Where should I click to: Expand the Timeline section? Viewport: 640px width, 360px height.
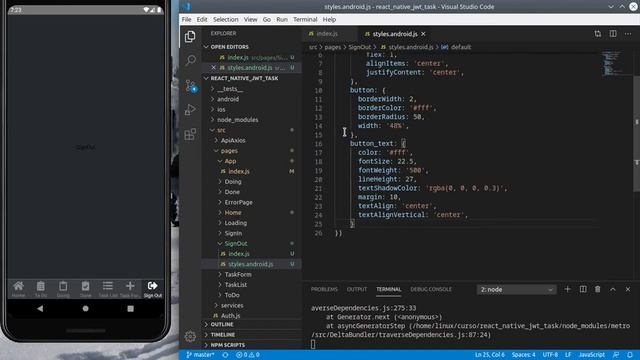pos(222,335)
